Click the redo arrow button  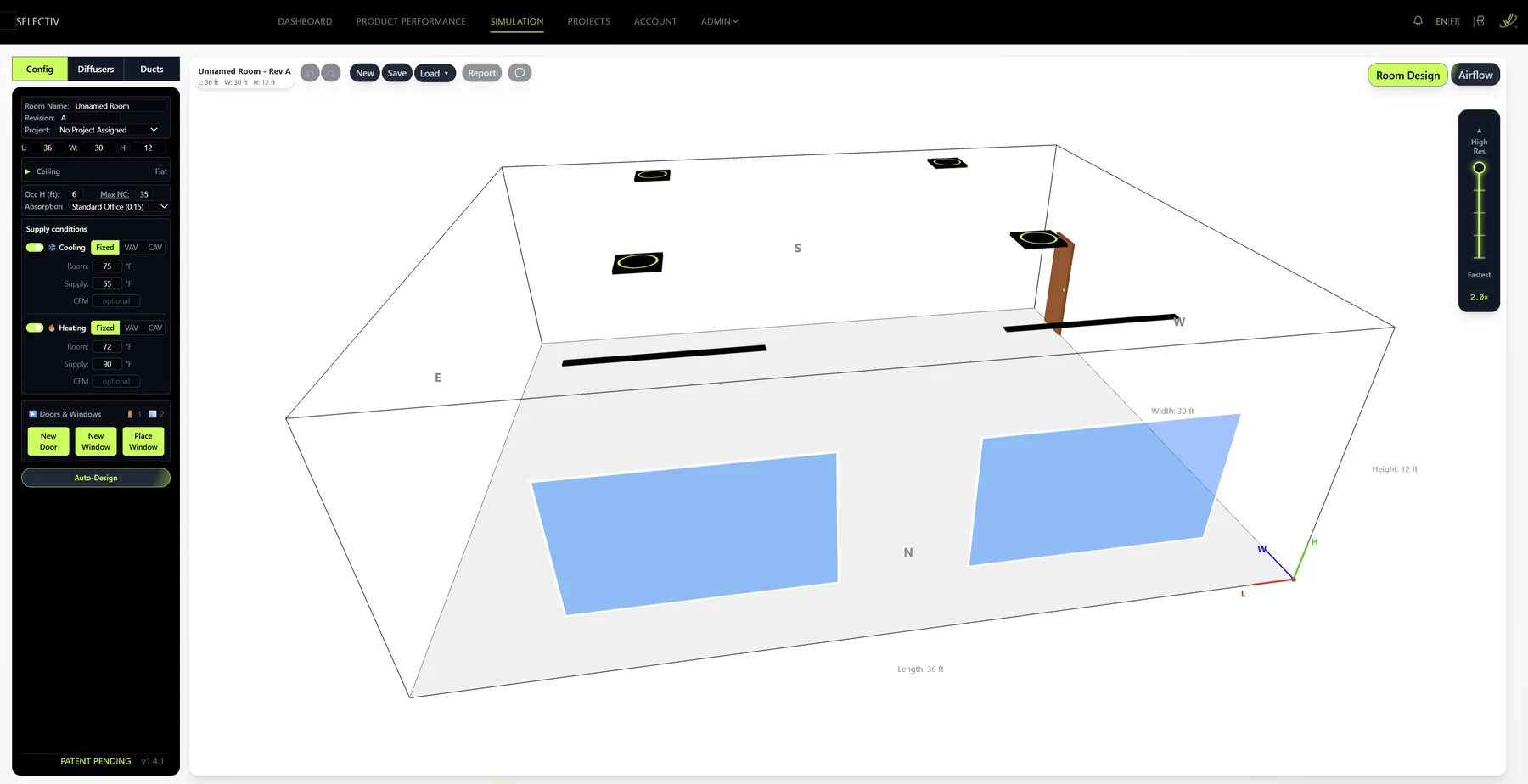(x=331, y=73)
